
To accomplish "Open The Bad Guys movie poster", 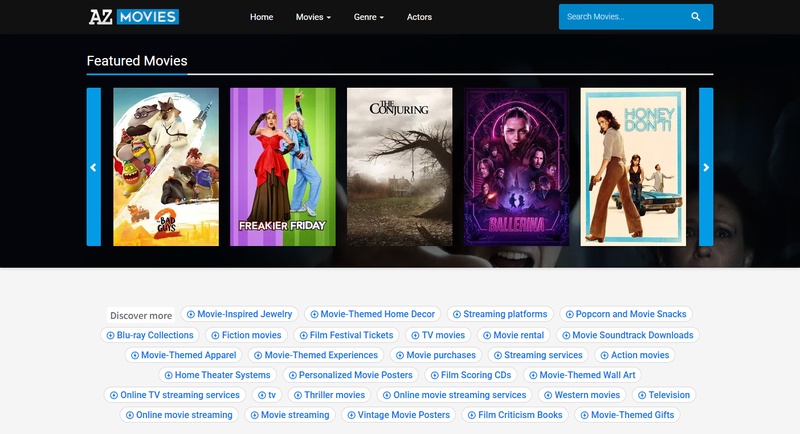I will tap(166, 167).
